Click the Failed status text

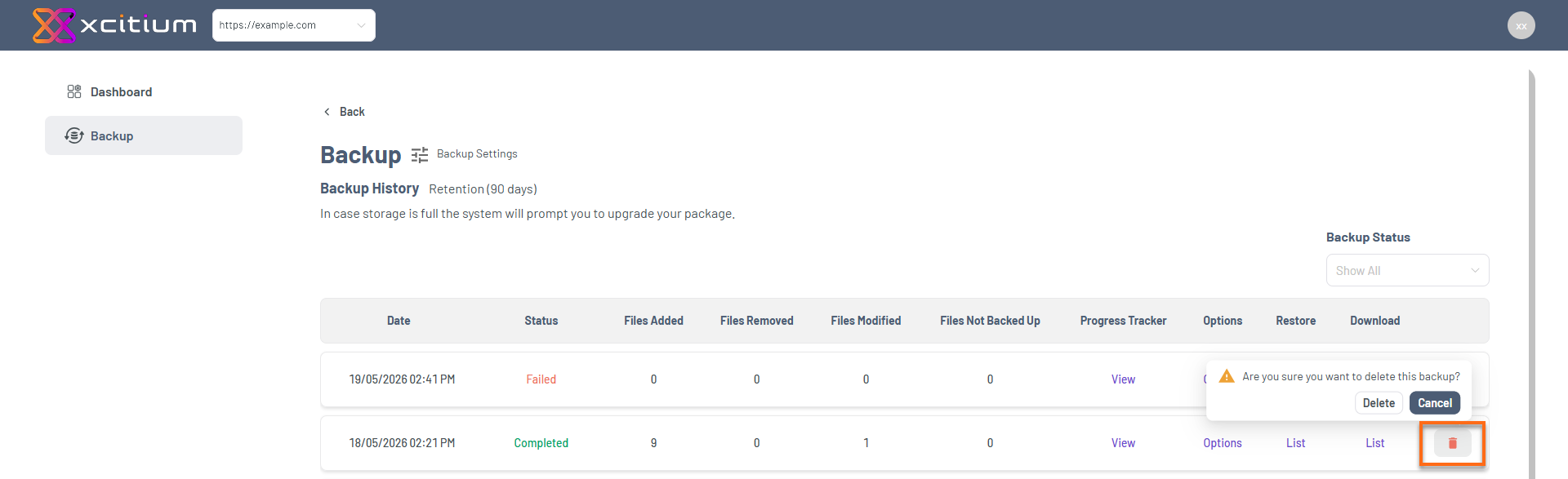(541, 379)
